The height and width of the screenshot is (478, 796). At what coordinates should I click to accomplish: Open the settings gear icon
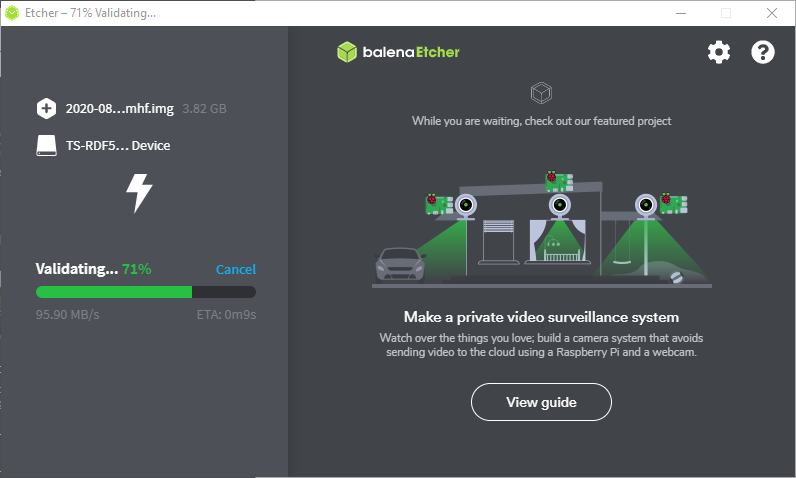click(x=719, y=53)
